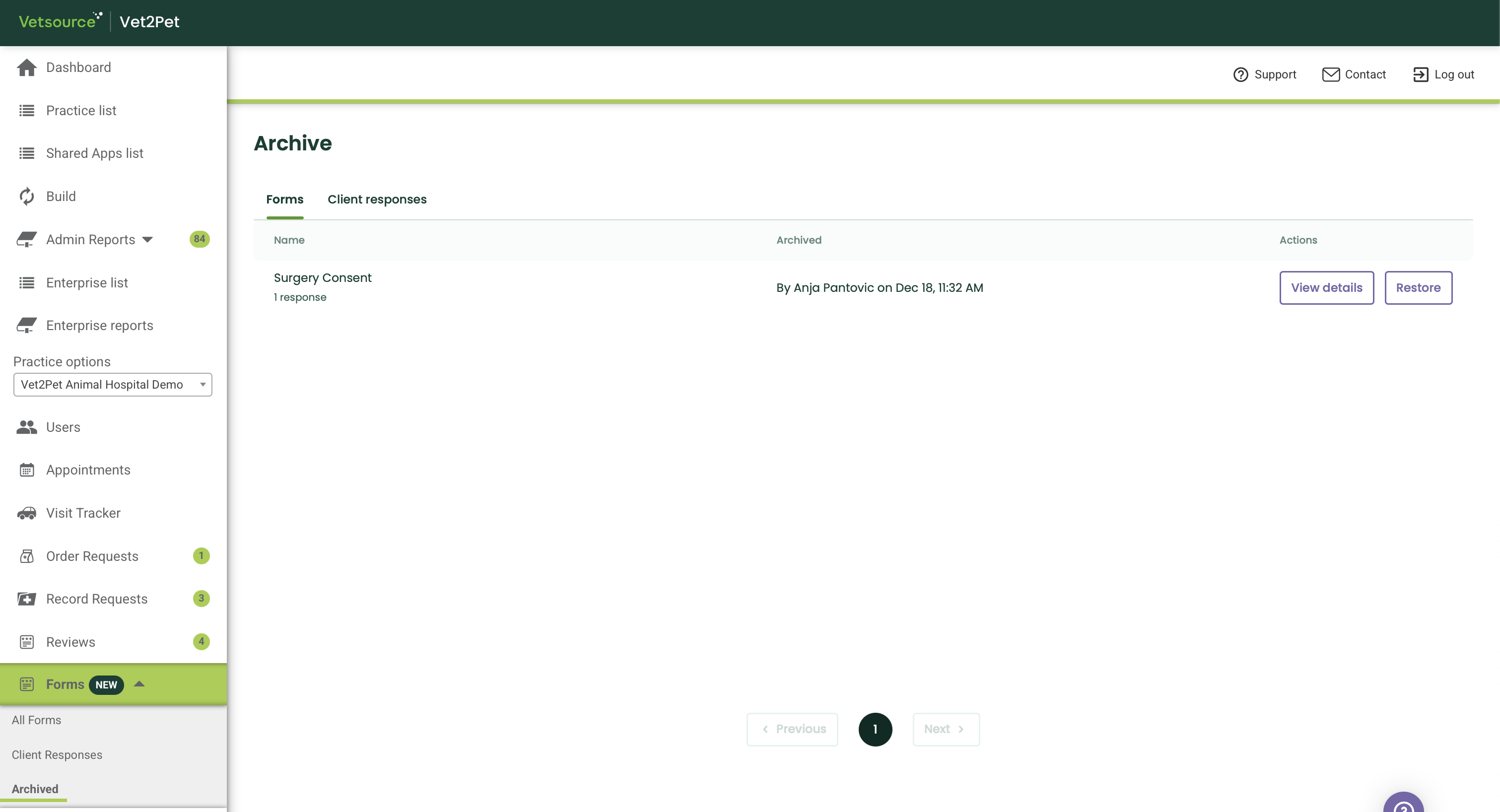
Task: Click the Build refresh icon
Action: point(27,197)
